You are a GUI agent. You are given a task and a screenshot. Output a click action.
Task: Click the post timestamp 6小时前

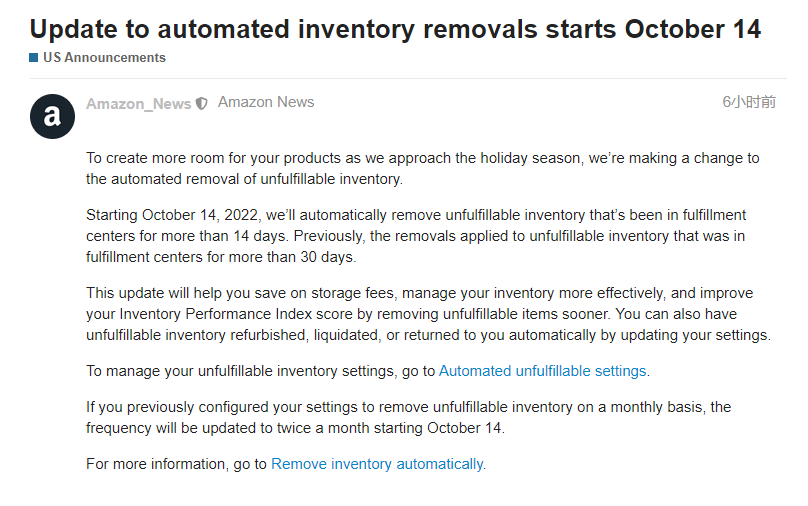pyautogui.click(x=749, y=102)
